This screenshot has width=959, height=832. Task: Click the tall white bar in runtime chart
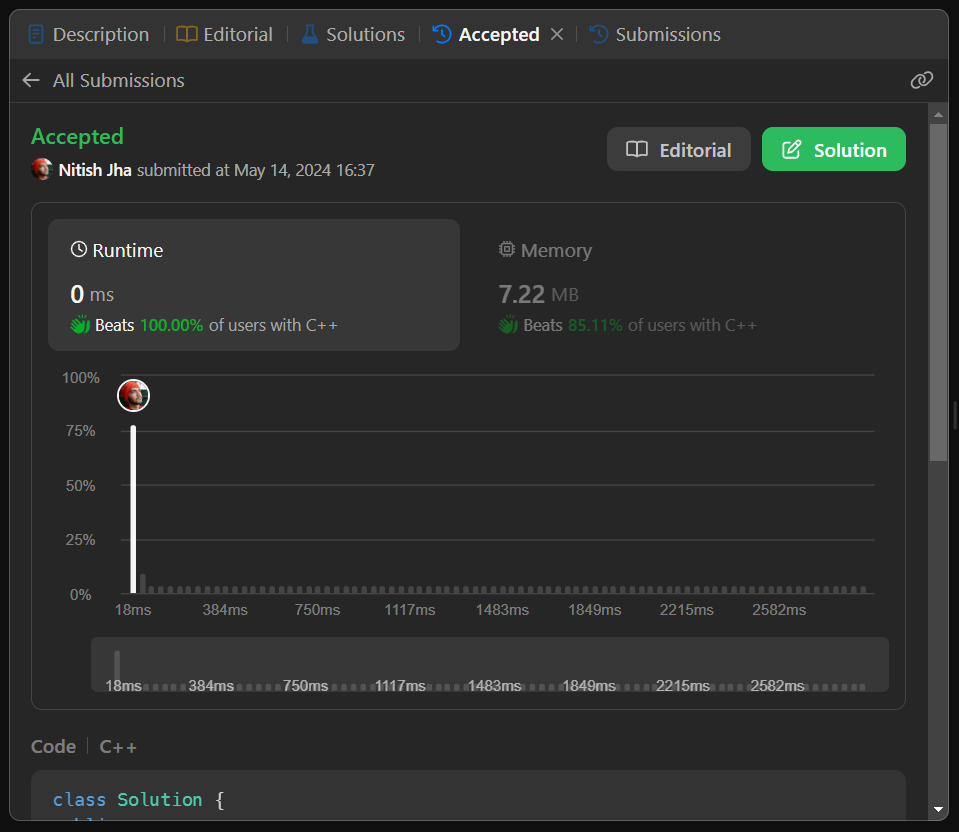133,510
